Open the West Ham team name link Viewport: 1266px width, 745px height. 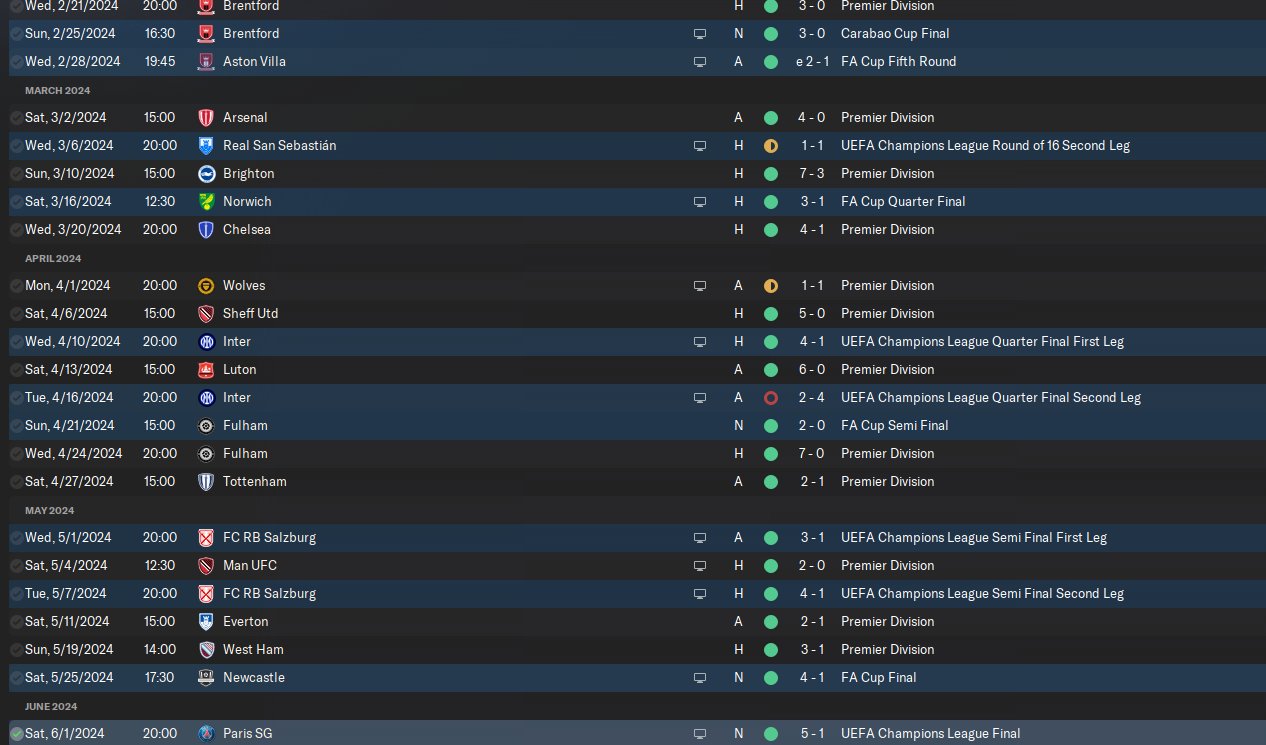(253, 649)
